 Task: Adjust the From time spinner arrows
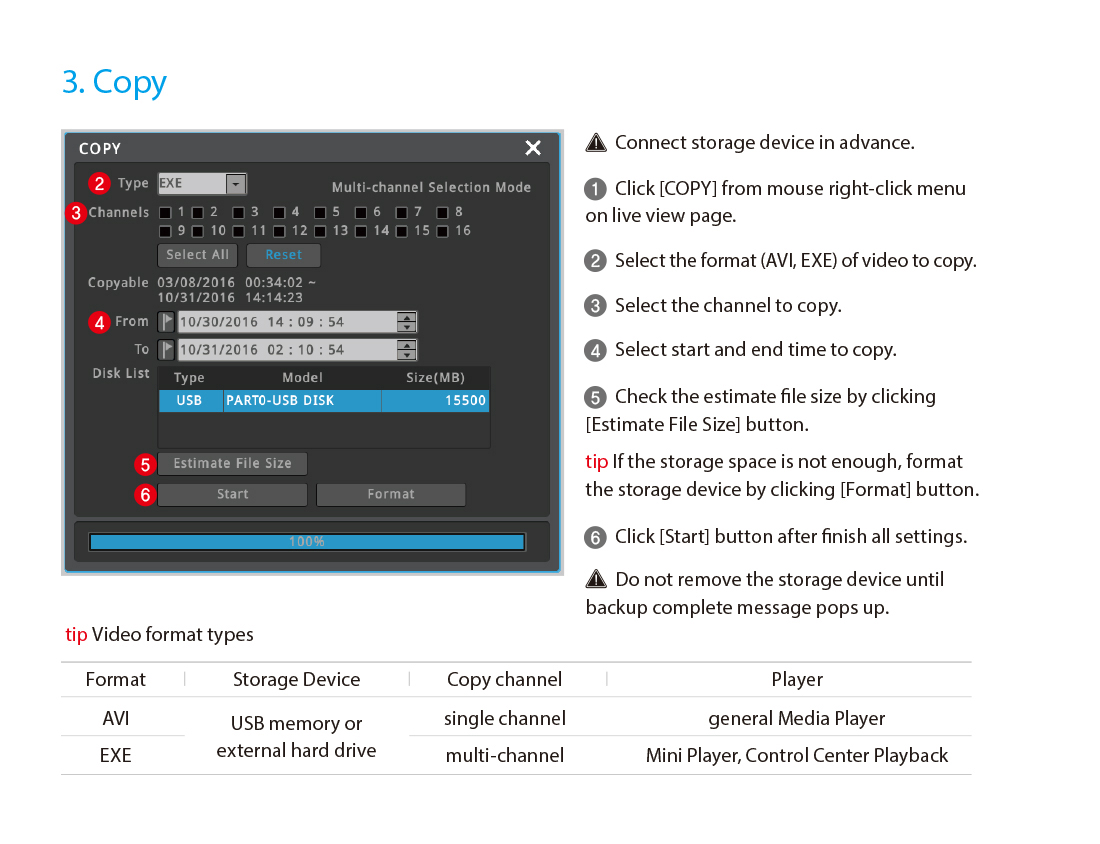pos(407,322)
